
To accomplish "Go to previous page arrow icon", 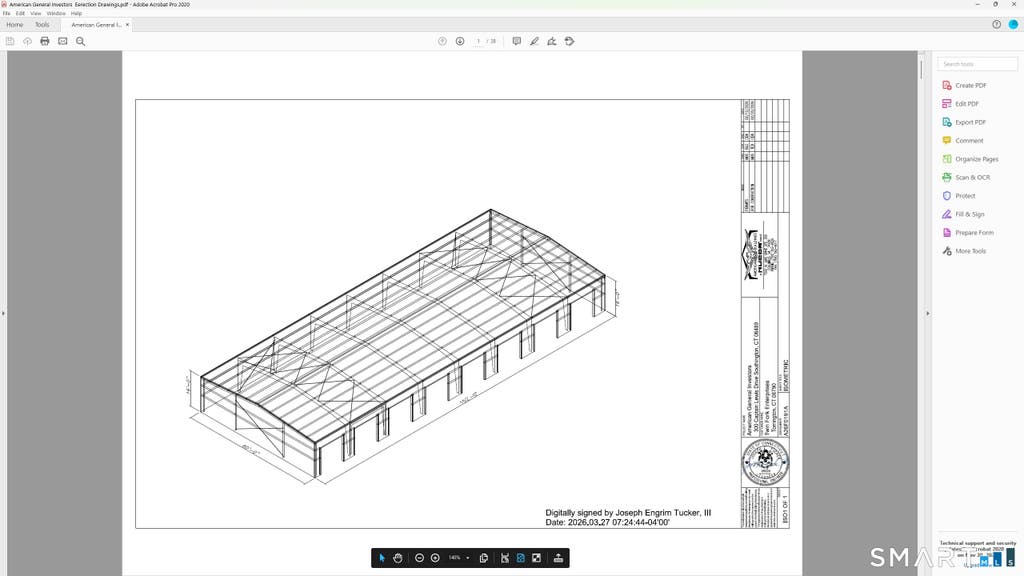I will click(x=442, y=41).
